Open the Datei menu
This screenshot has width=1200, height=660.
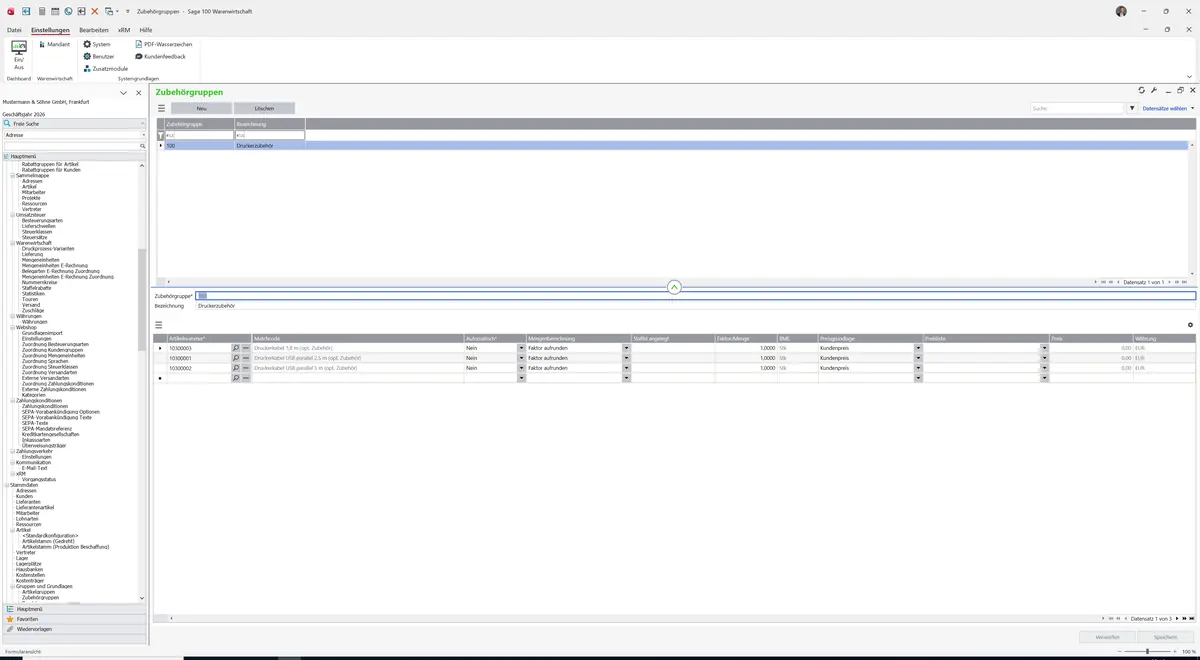pyautogui.click(x=14, y=30)
